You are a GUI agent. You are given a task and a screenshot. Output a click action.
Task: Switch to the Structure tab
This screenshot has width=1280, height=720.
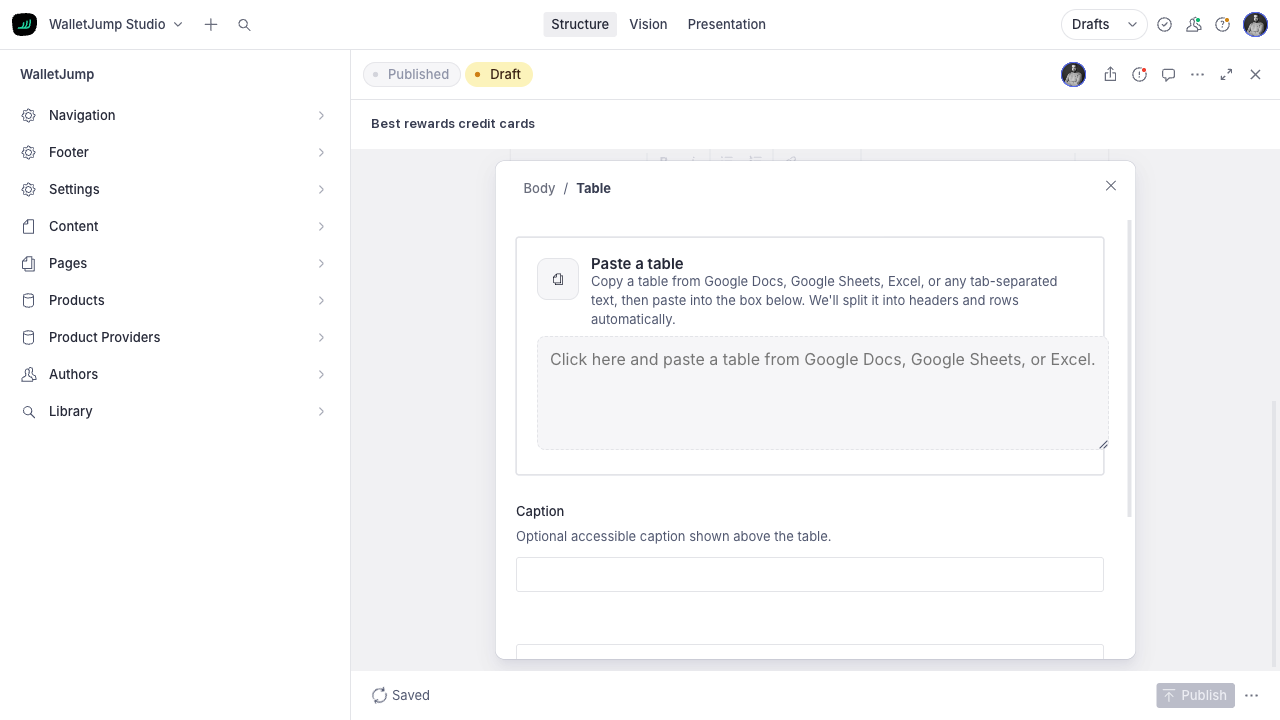point(580,24)
